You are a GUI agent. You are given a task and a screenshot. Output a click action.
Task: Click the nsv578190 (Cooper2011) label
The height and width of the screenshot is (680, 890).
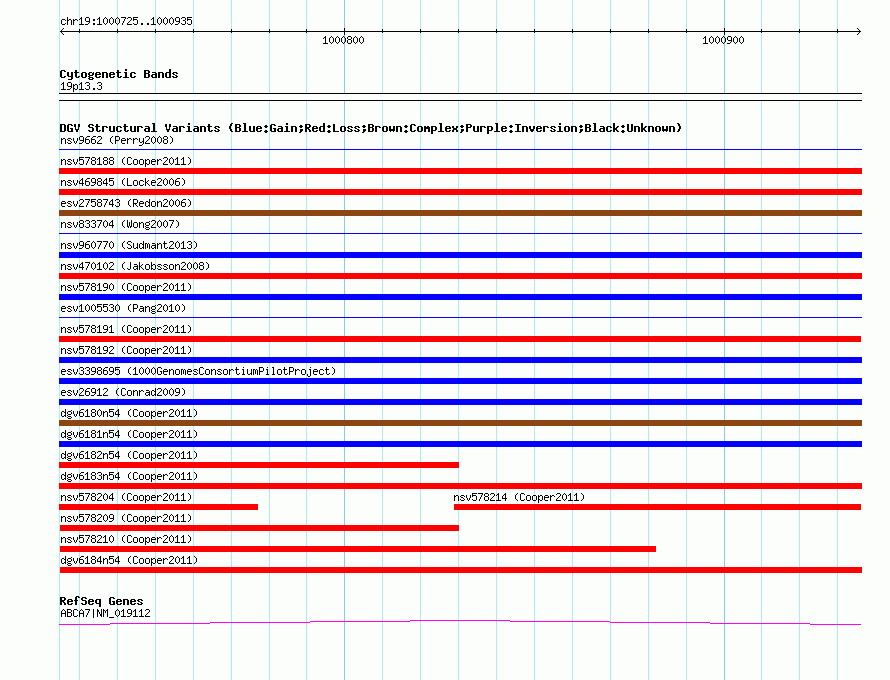coord(126,287)
